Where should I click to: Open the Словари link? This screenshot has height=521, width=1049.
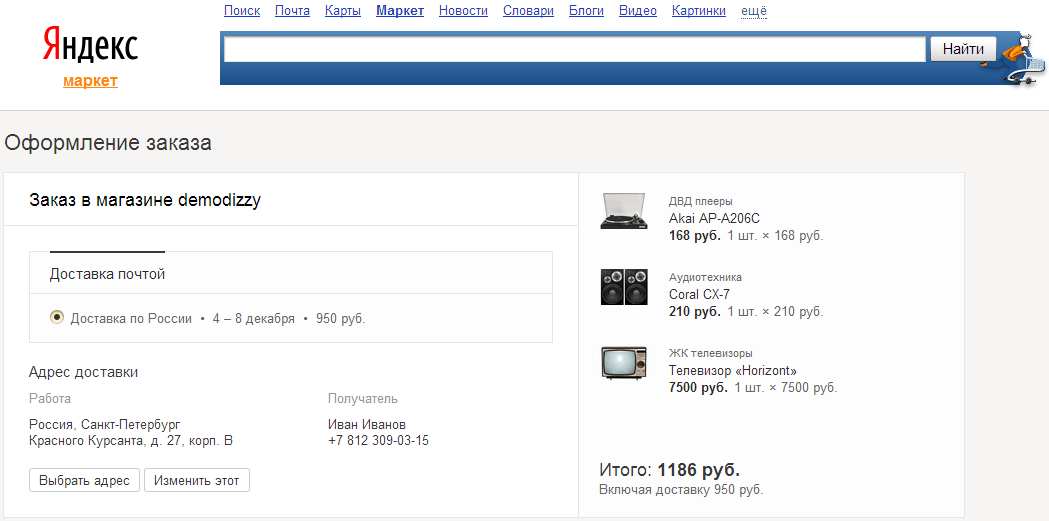[528, 11]
